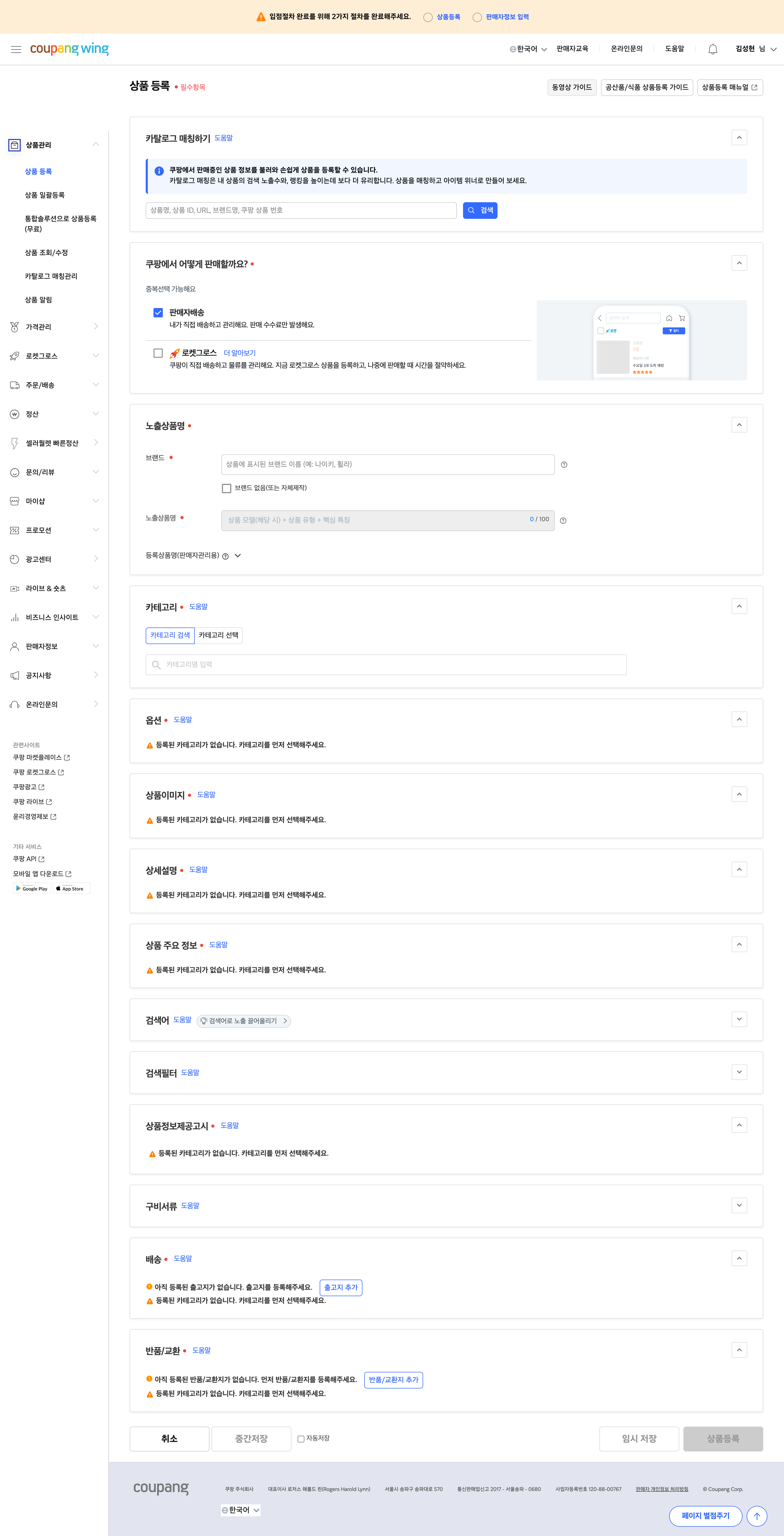Click the 주문/배송 truck icon
This screenshot has height=1536, width=784.
tap(14, 385)
